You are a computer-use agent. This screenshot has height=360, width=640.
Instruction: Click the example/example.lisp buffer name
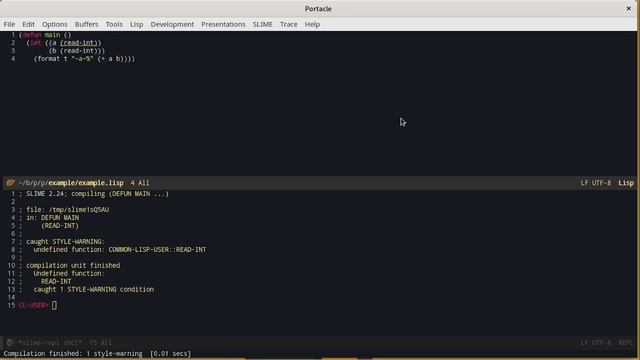[86, 183]
